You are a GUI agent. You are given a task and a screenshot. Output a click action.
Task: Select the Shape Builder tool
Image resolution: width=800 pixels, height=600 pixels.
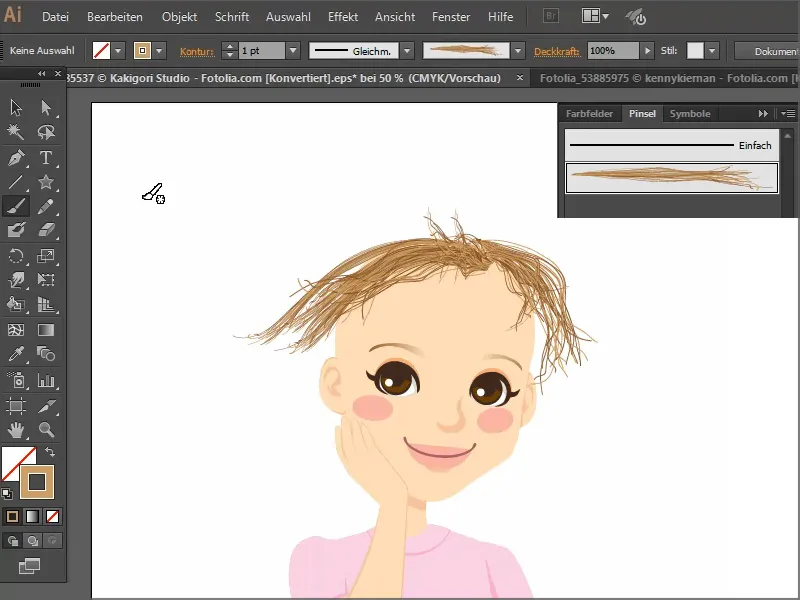point(16,305)
